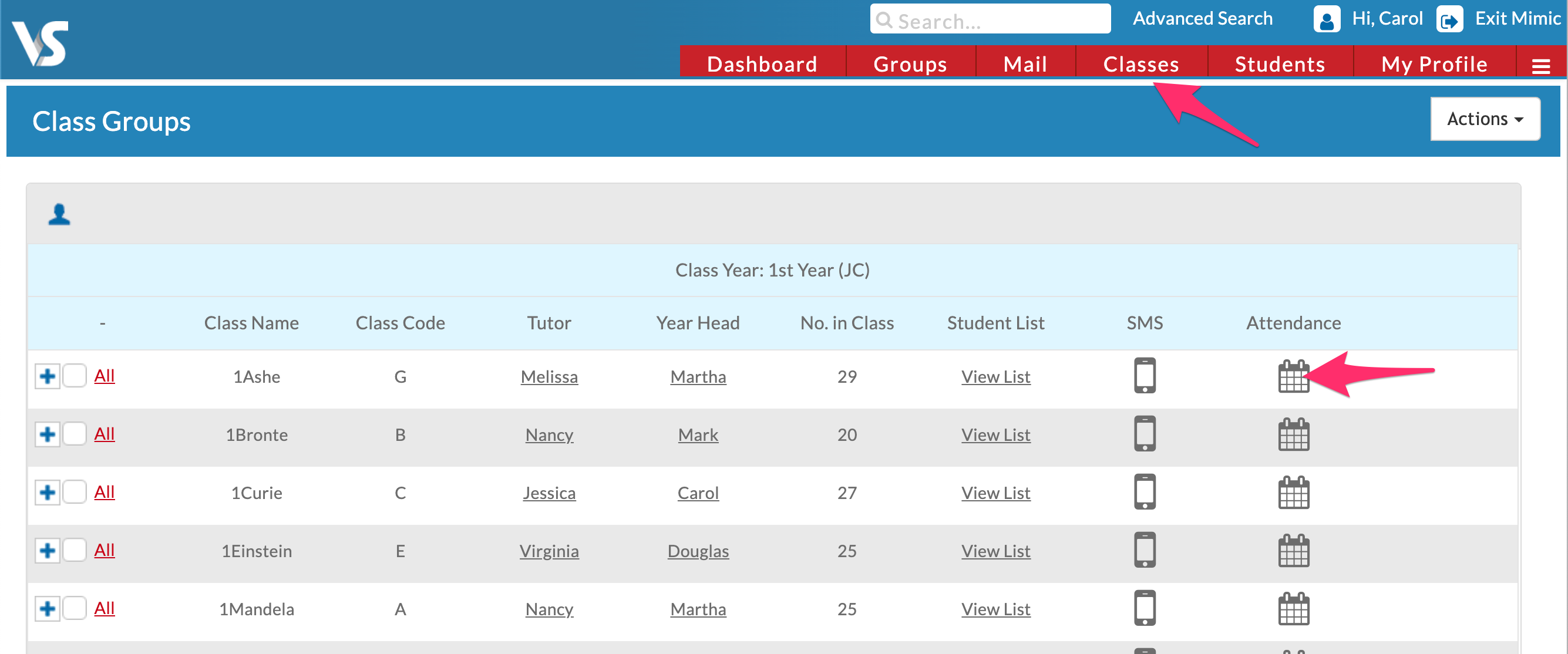Focus the Search input field
The height and width of the screenshot is (654, 1568).
[990, 19]
